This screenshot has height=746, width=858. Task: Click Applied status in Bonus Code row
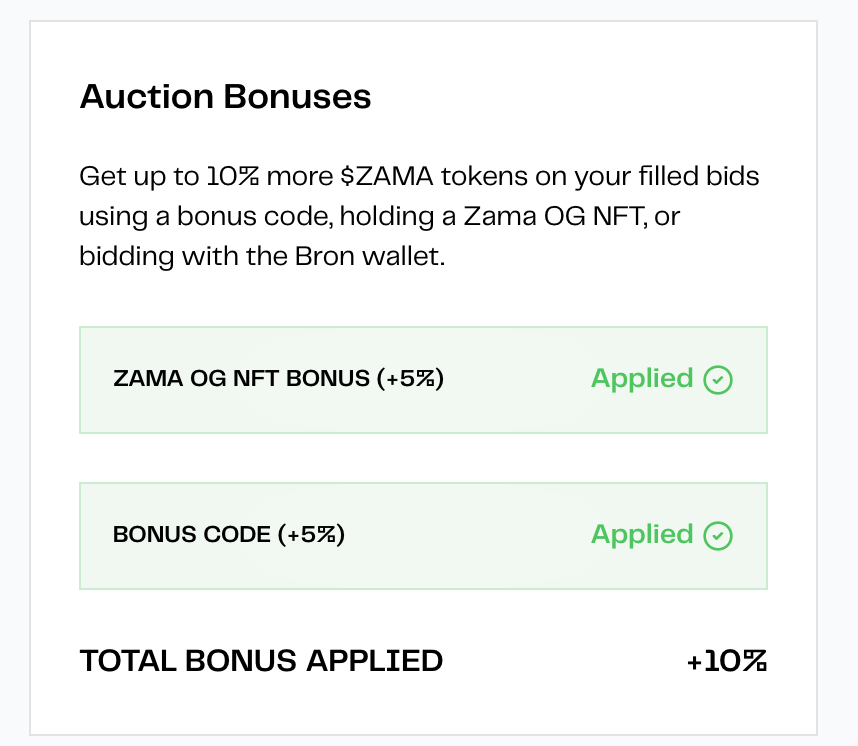(642, 535)
